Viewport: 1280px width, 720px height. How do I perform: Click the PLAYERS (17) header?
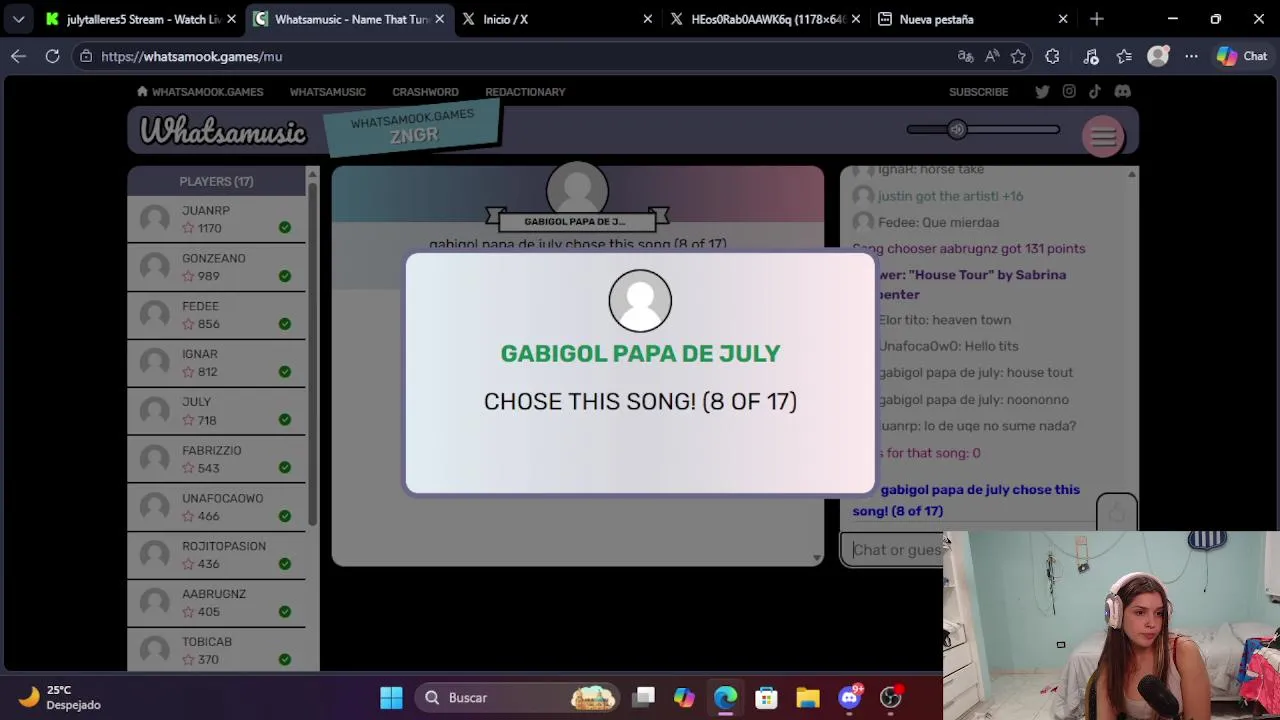[x=216, y=181]
